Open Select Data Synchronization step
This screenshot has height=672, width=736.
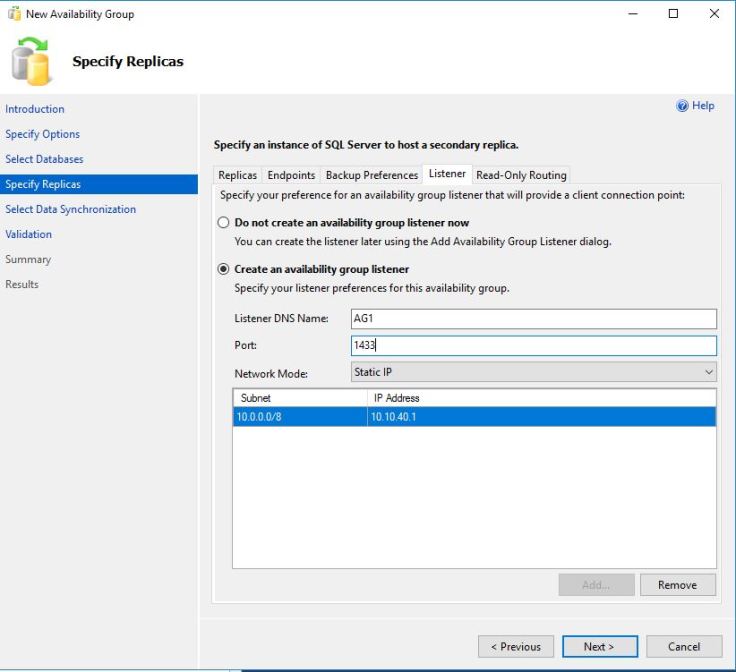pyautogui.click(x=70, y=209)
